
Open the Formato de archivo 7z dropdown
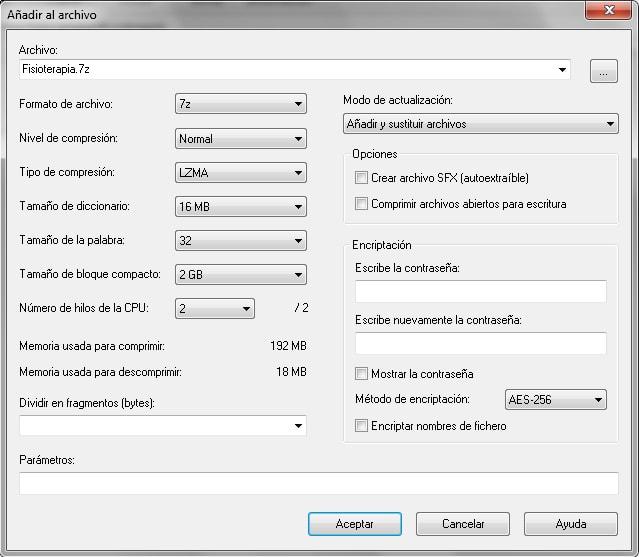point(241,104)
